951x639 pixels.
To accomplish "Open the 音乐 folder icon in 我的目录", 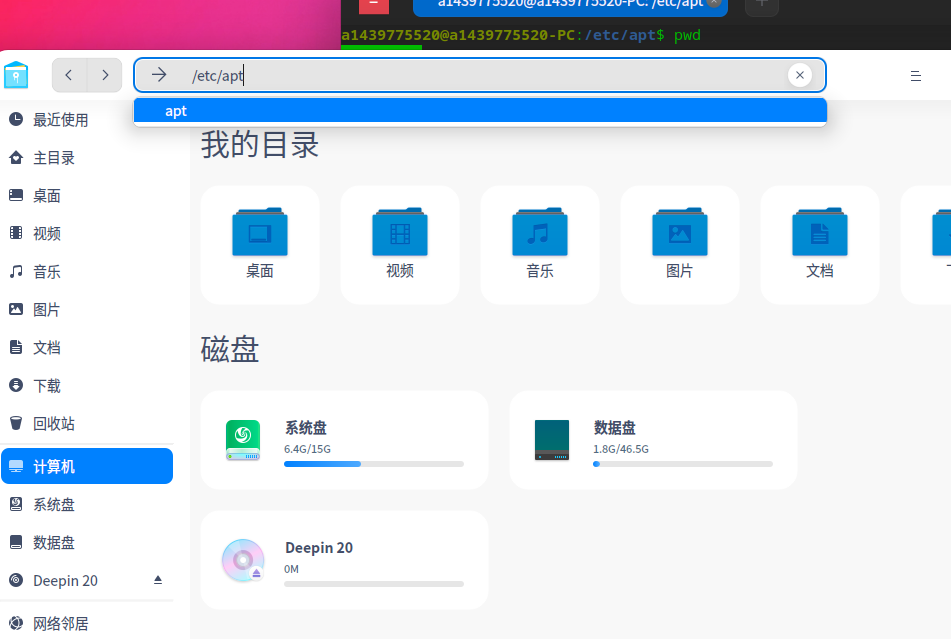I will point(540,232).
